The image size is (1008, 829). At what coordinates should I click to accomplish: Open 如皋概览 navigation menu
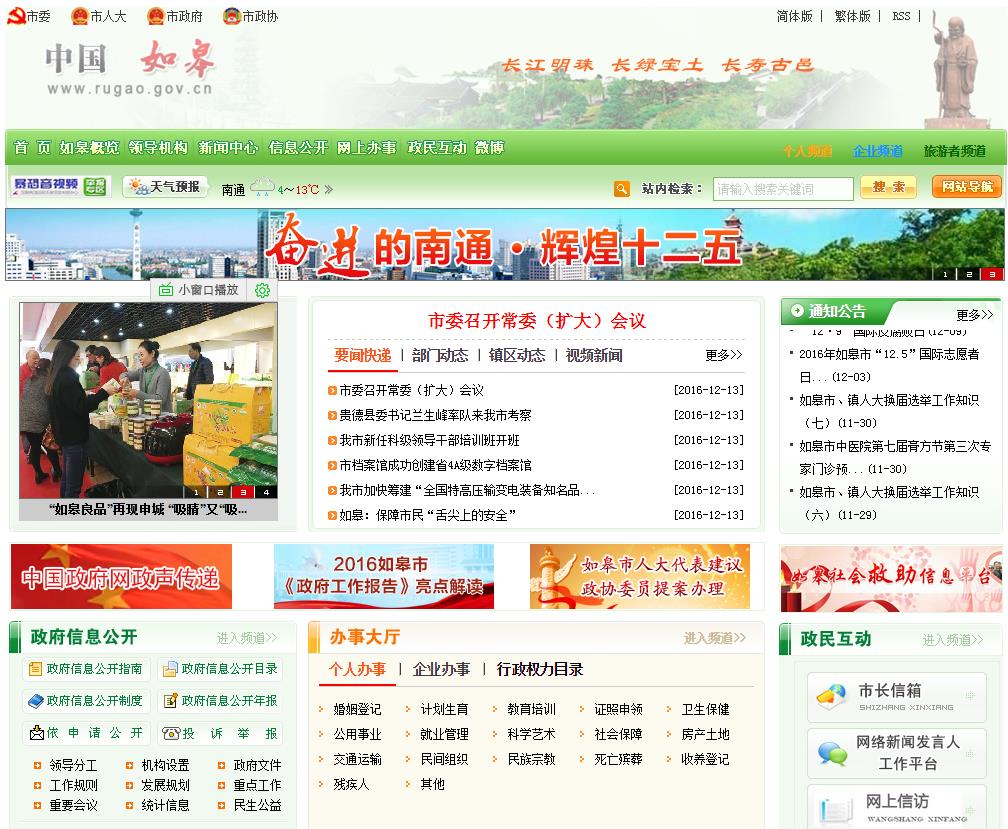(89, 148)
